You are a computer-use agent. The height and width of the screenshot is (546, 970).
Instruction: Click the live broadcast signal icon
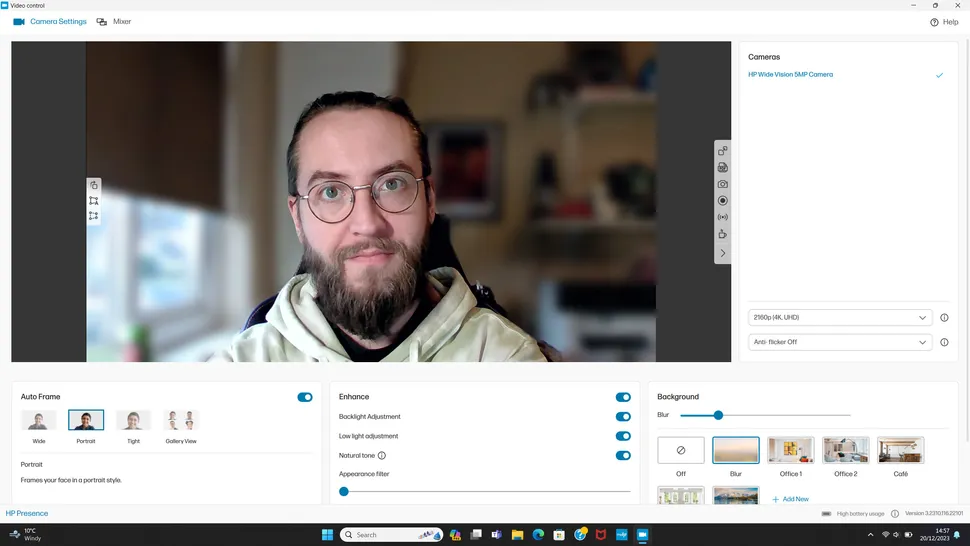click(722, 217)
